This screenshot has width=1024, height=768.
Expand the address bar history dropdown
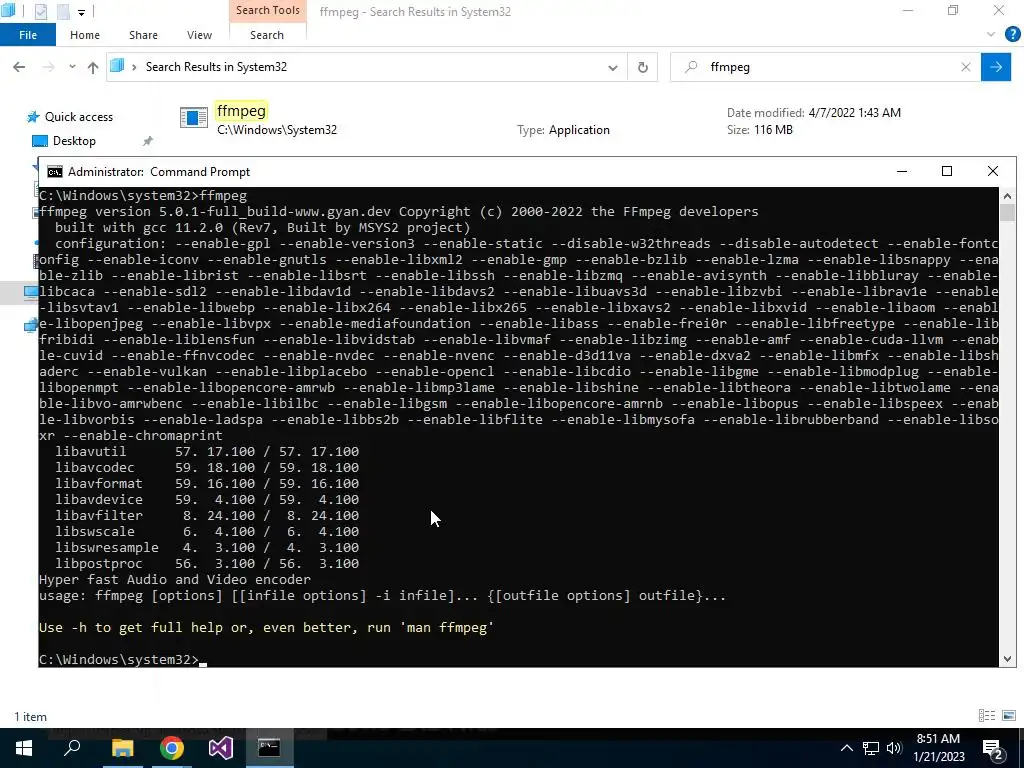coord(613,67)
